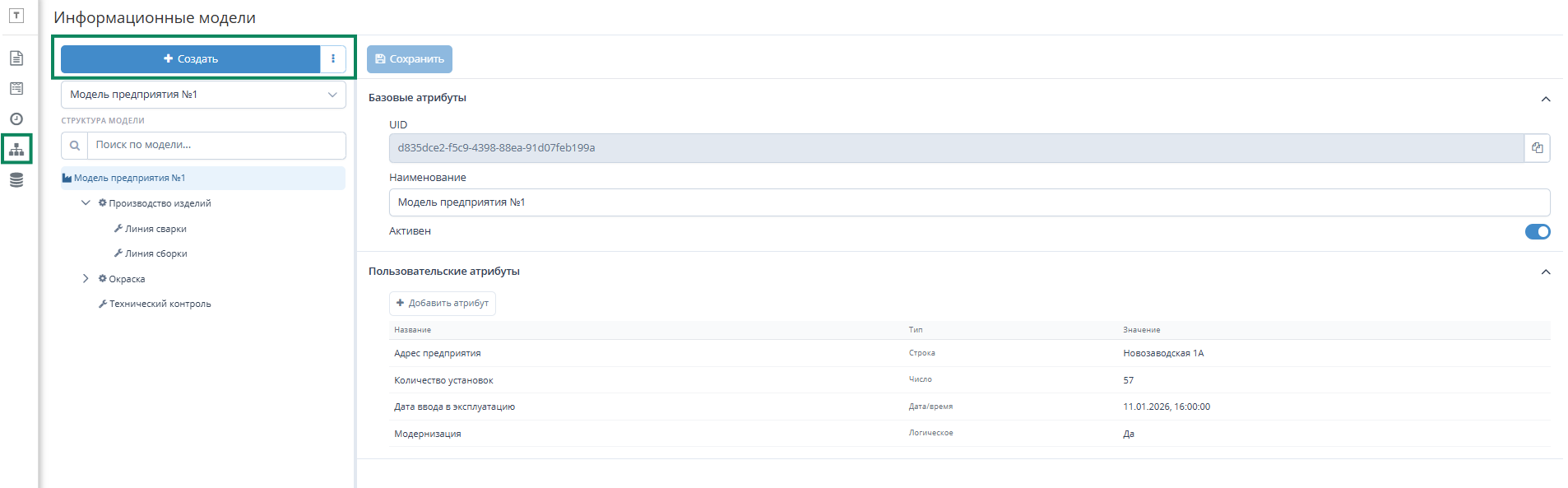Select Окраска in the tree
This screenshot has height=488, width=1568.
click(127, 279)
